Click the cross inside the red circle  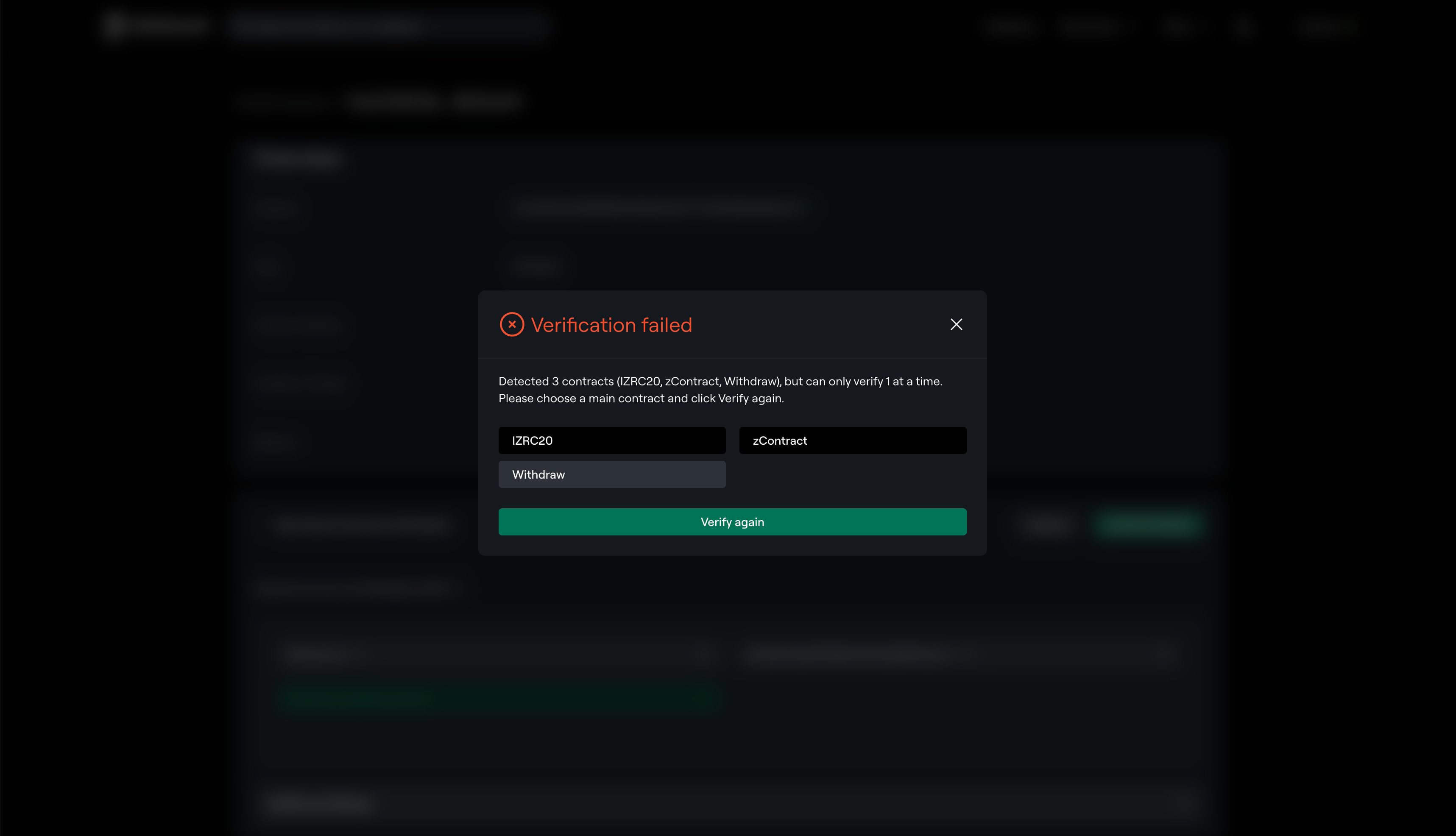(x=512, y=324)
